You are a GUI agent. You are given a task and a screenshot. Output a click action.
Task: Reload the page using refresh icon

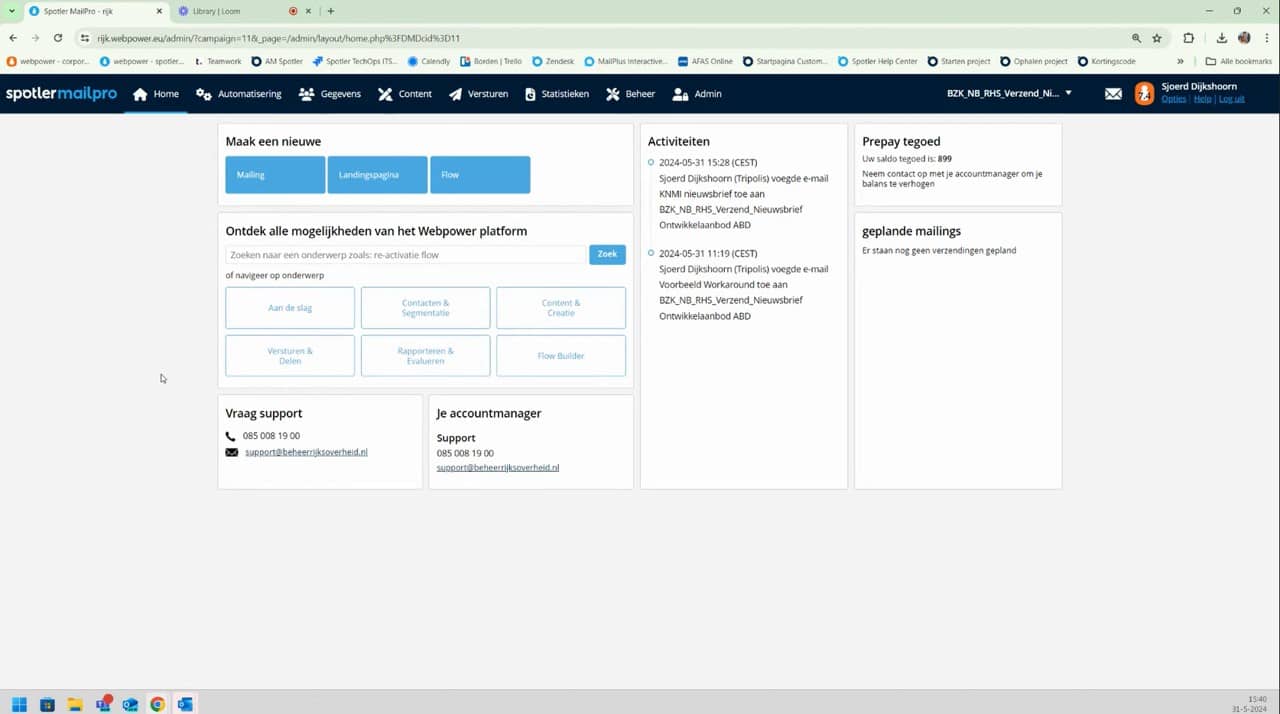tap(58, 38)
